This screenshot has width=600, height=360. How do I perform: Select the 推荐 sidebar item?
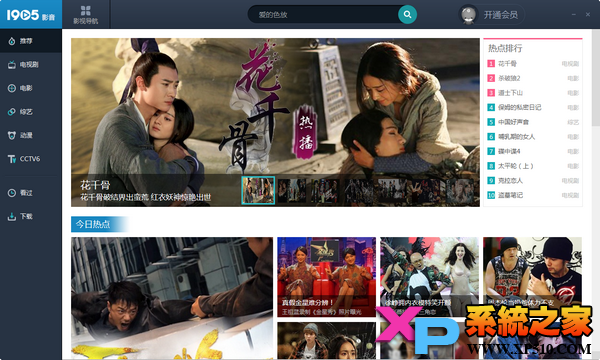tap(31, 41)
